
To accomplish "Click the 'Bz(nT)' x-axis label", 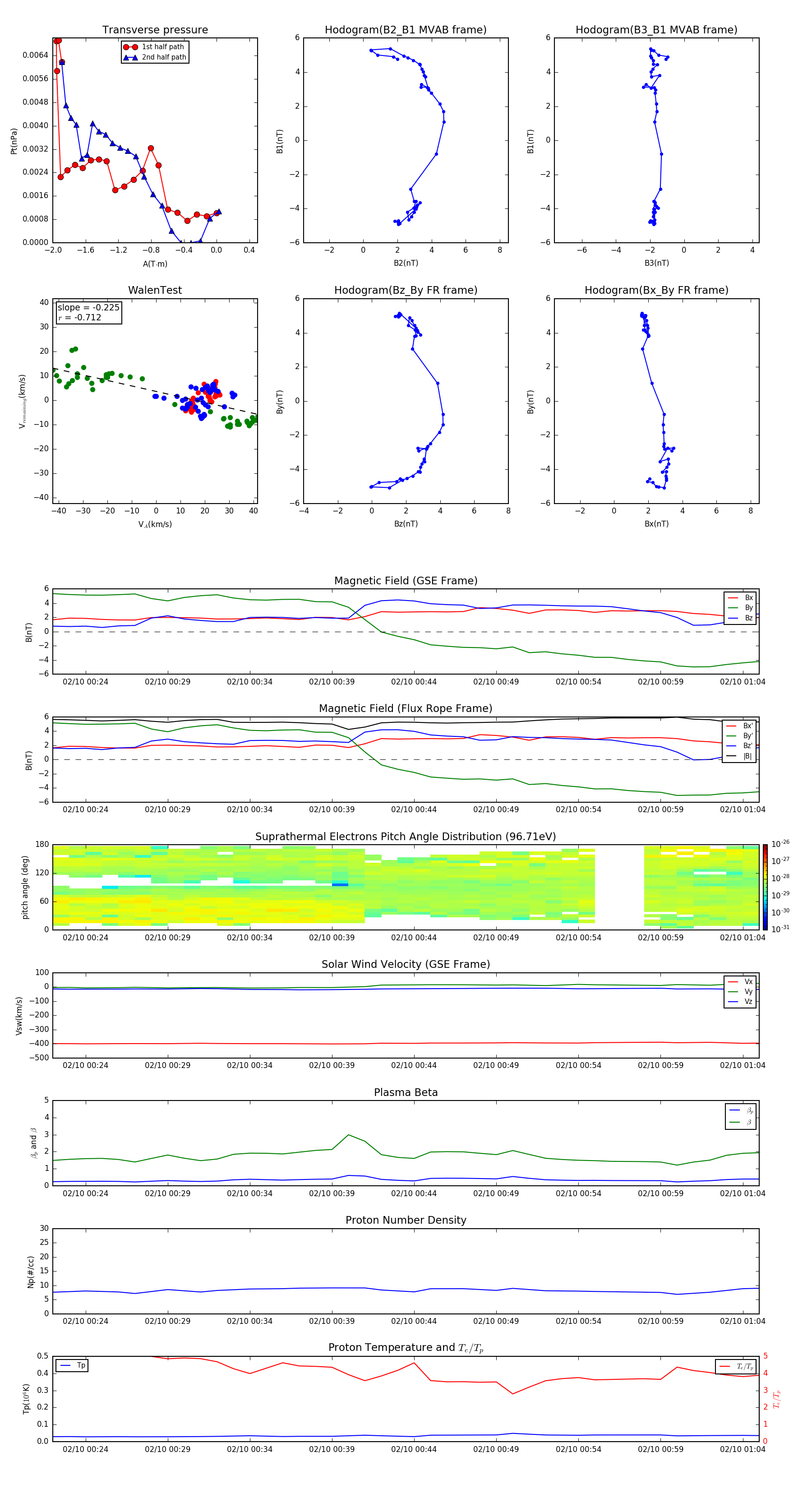I will click(406, 524).
